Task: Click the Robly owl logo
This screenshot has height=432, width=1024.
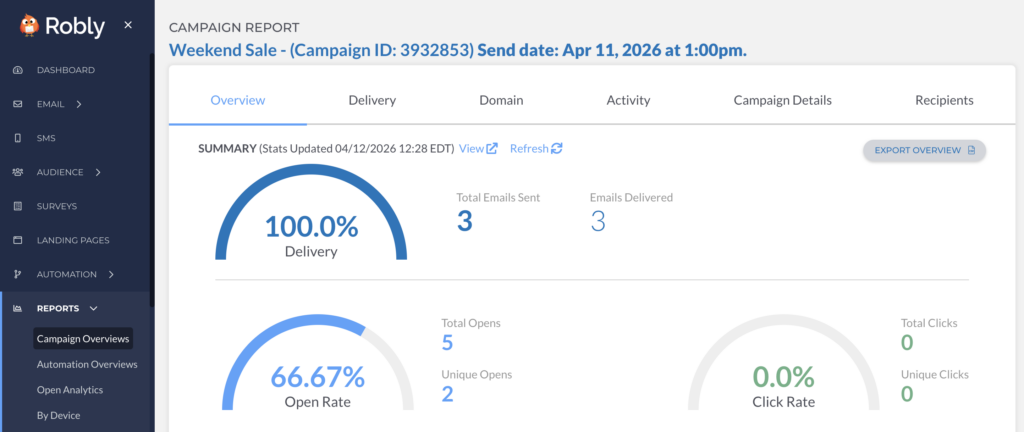Action: click(31, 26)
